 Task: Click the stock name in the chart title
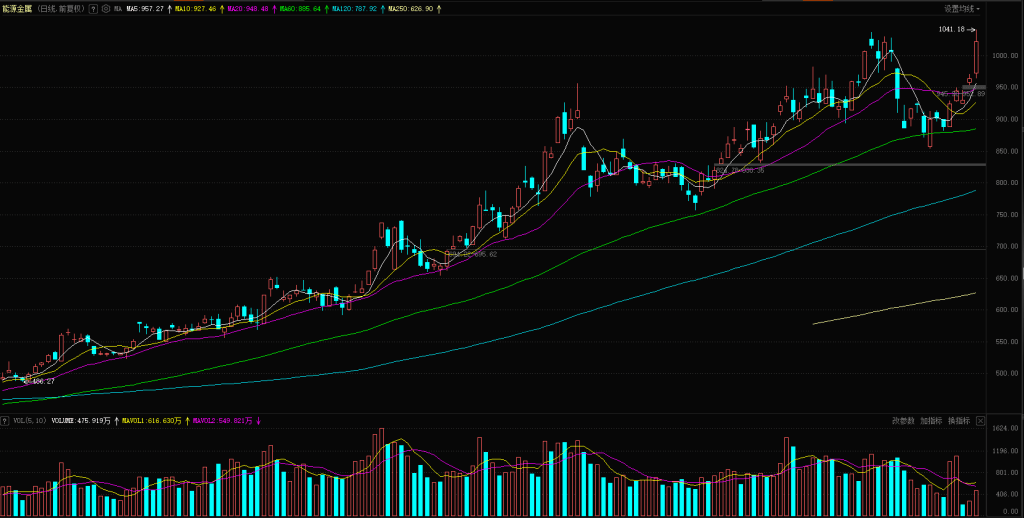point(17,8)
